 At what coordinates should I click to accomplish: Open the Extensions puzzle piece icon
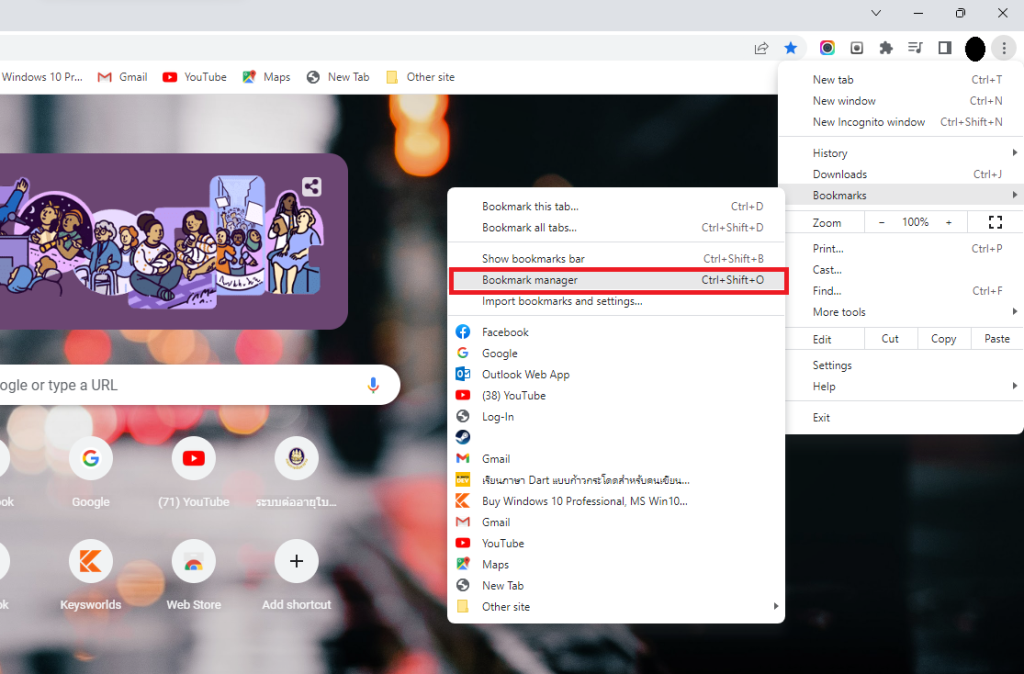pos(886,47)
